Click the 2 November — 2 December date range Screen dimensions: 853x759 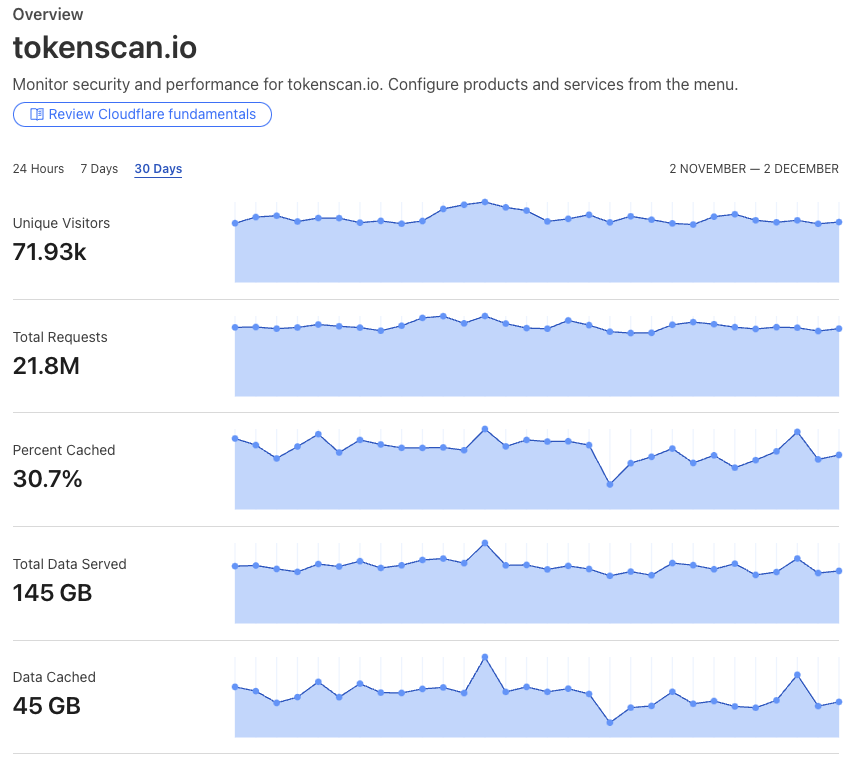754,169
